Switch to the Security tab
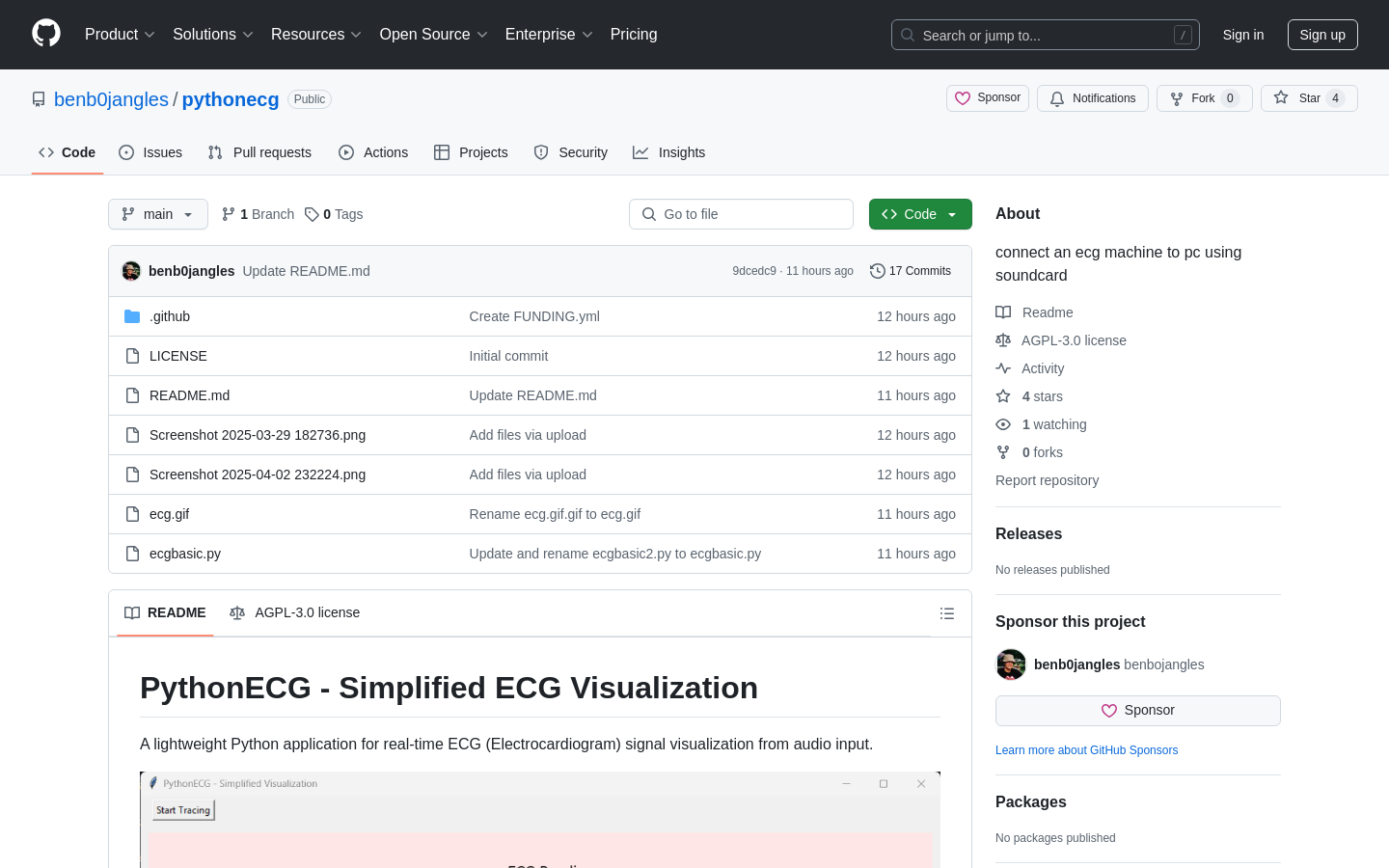This screenshot has width=1389, height=868. [x=571, y=152]
